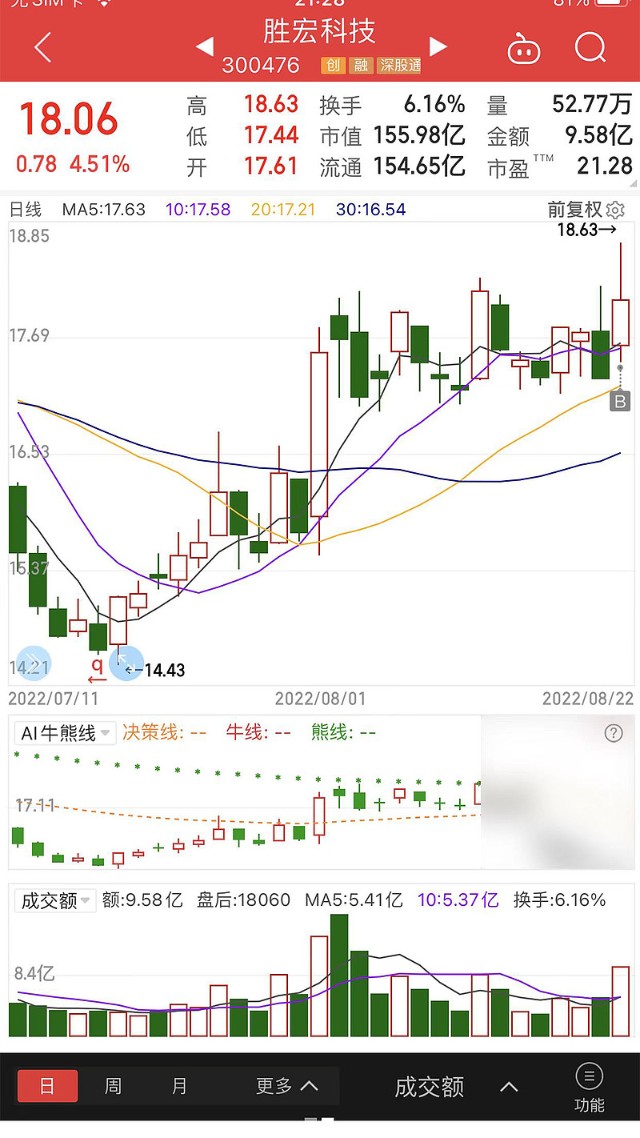This screenshot has height=1138, width=640.
Task: Open chart settings gear beside 前复权
Action: coord(616,210)
